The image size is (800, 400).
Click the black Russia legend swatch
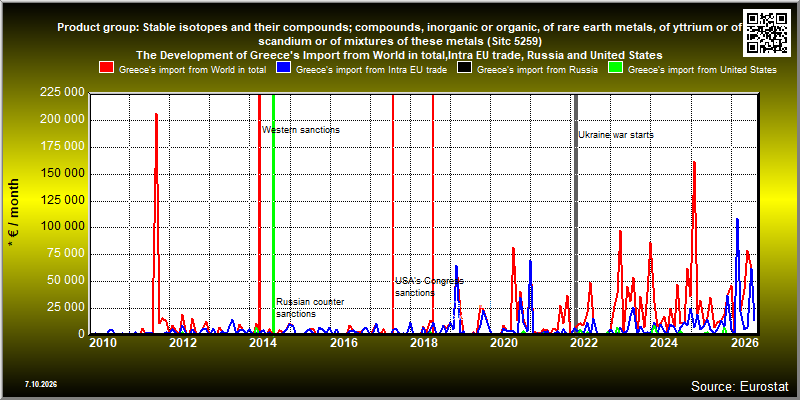pyautogui.click(x=464, y=68)
